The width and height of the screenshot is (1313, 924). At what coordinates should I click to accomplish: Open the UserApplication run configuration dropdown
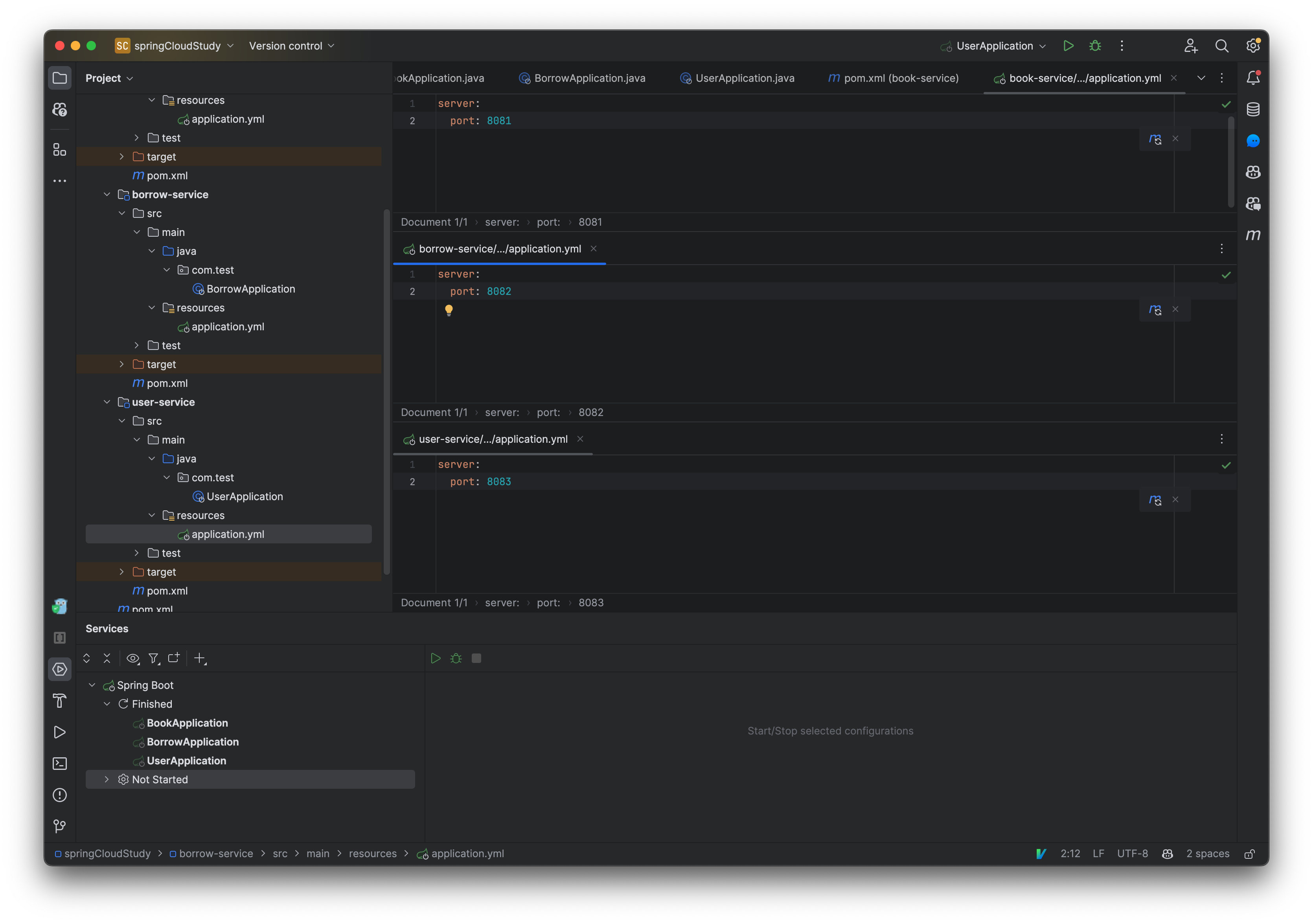click(x=1044, y=46)
